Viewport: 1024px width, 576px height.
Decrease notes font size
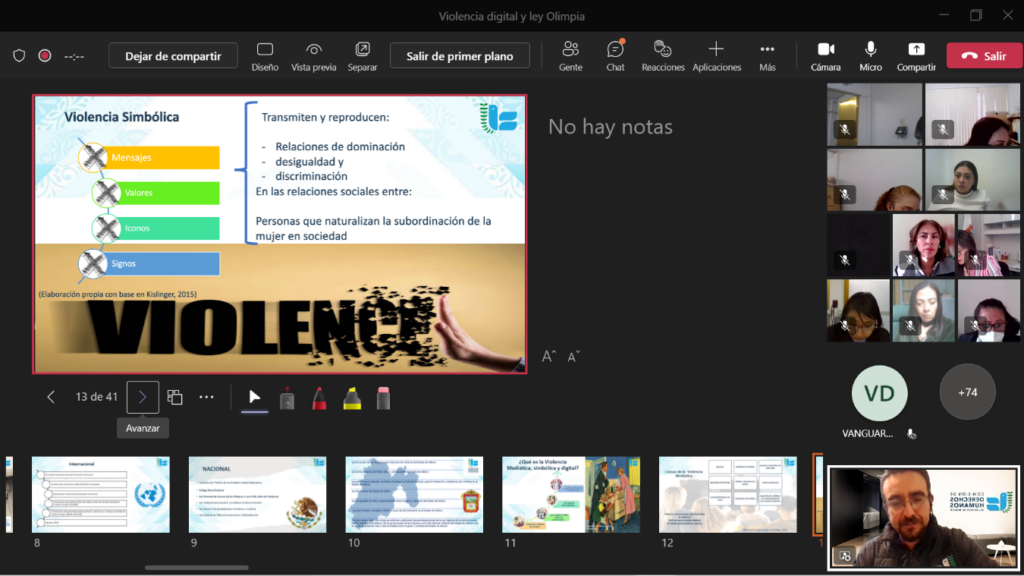click(573, 357)
